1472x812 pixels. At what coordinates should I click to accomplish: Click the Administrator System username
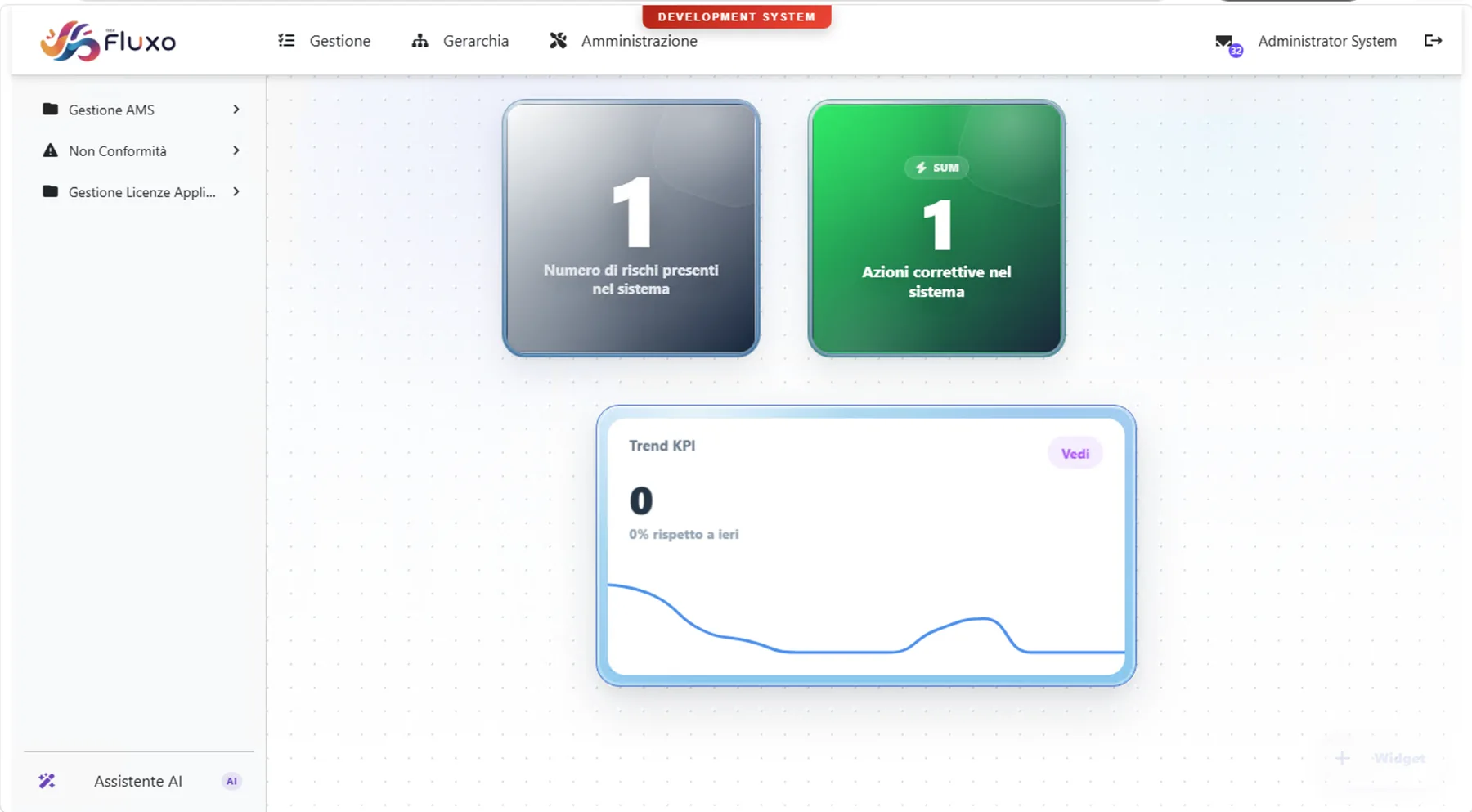click(x=1327, y=41)
